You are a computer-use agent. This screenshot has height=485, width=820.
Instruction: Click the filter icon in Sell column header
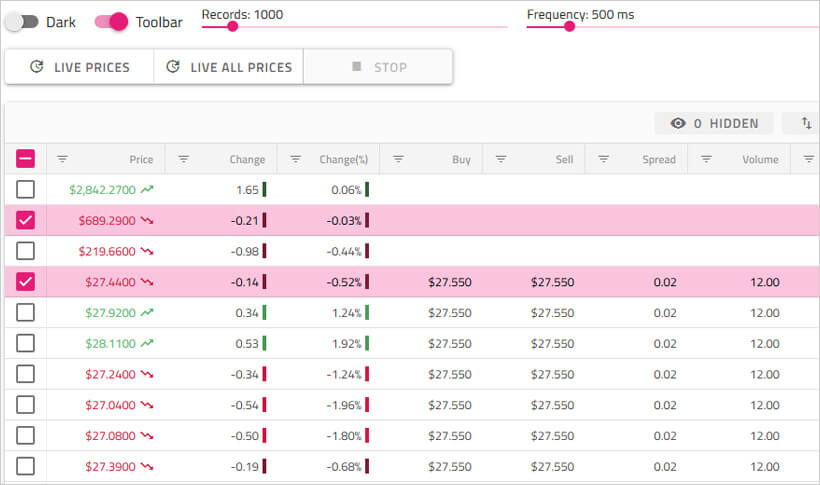(501, 159)
